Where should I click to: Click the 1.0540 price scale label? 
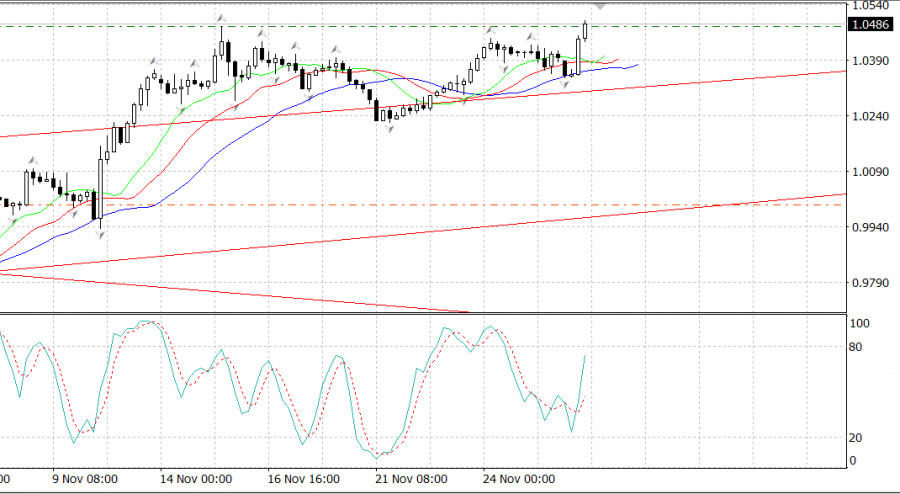click(869, 6)
